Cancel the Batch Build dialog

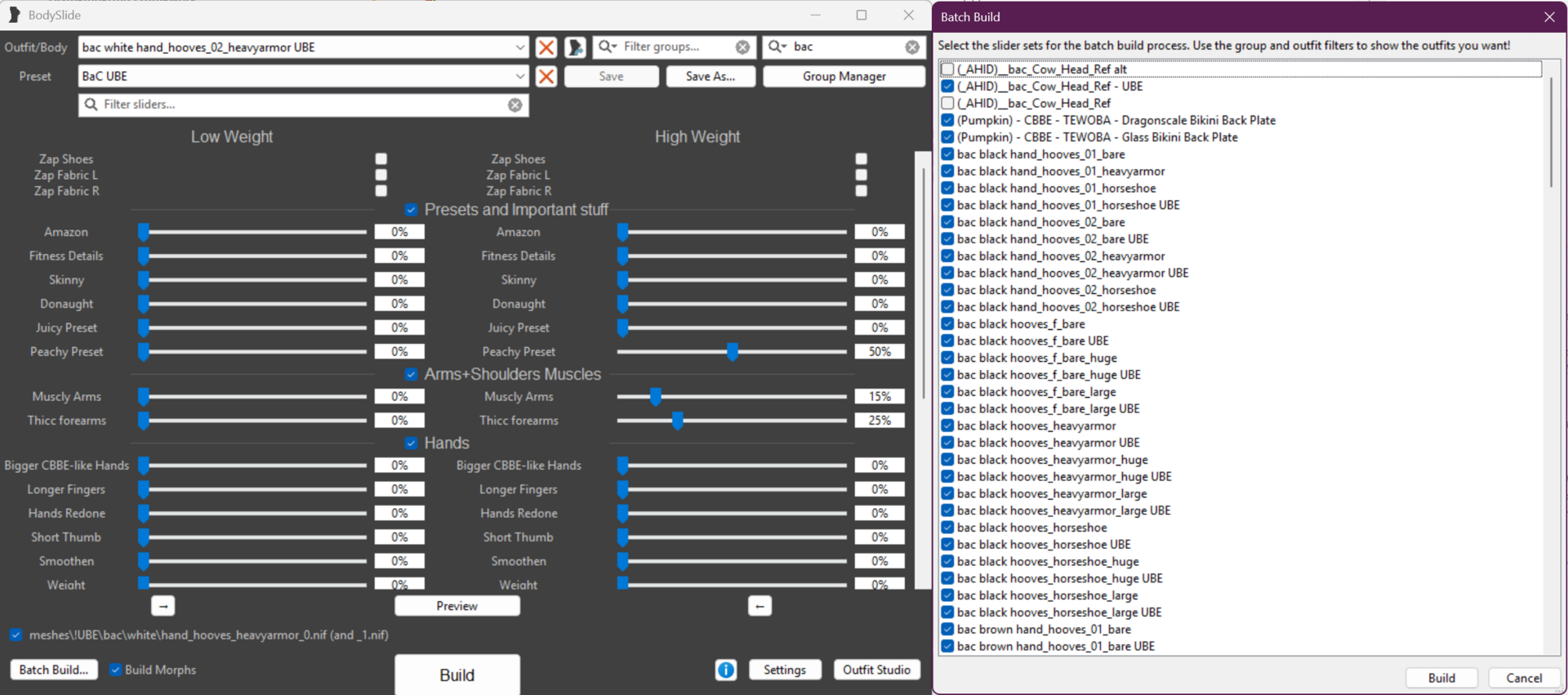coord(1524,678)
